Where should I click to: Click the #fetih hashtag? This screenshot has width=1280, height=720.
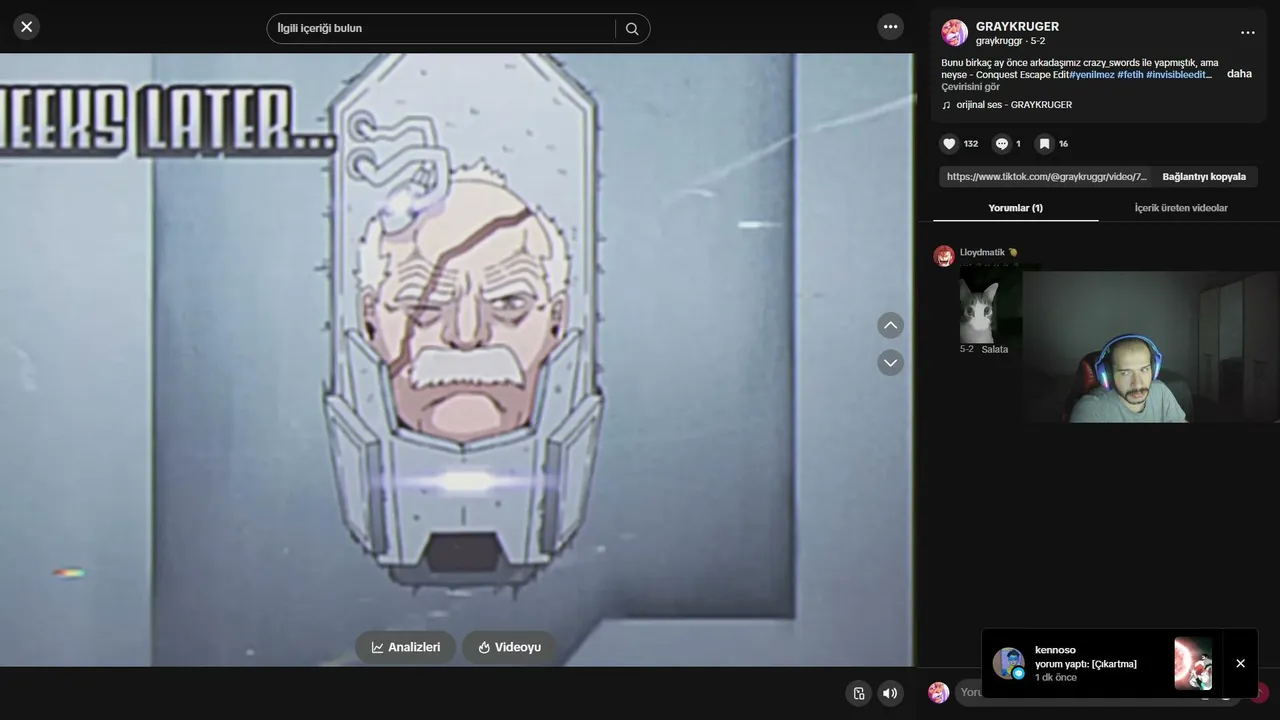pyautogui.click(x=1130, y=75)
